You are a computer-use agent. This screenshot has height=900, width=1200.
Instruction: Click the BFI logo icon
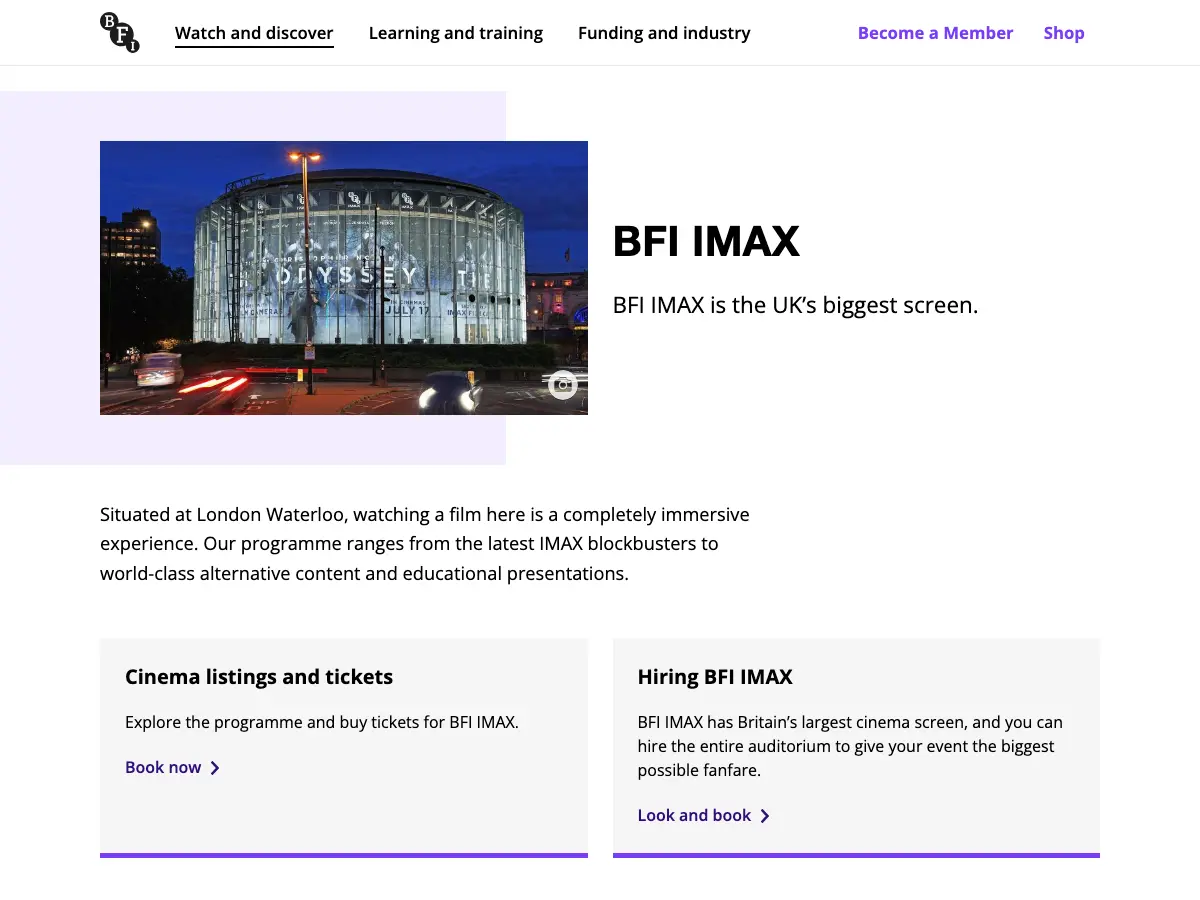point(120,32)
